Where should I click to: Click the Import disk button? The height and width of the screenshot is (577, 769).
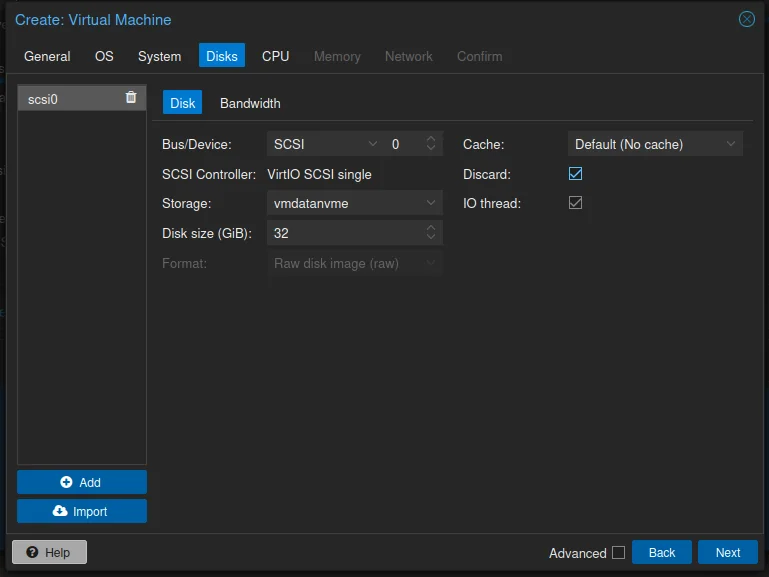(82, 511)
